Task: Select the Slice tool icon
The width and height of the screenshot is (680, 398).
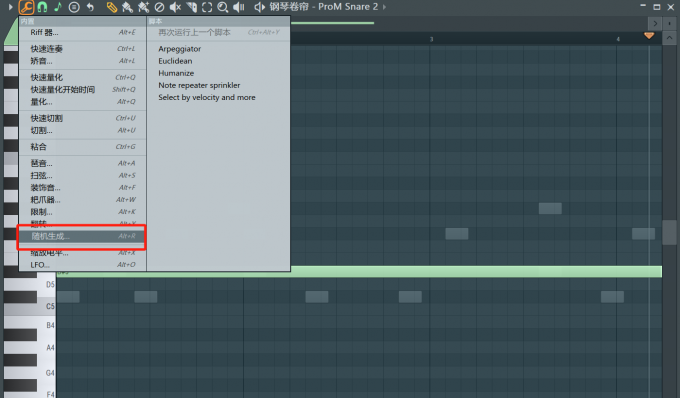Action: [x=191, y=7]
